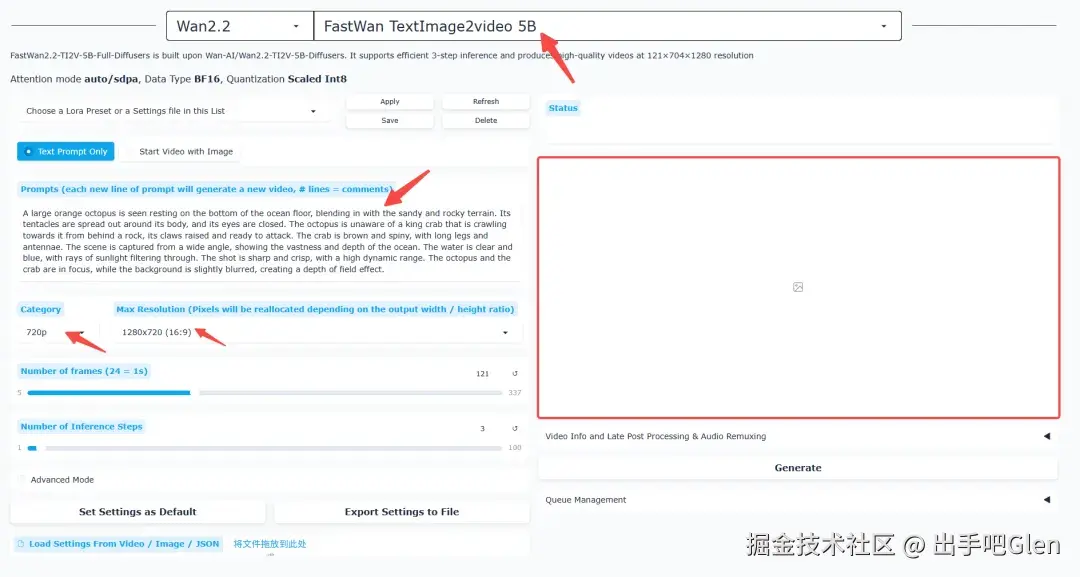The width and height of the screenshot is (1080, 577).
Task: Enable the Advanced Mode checkbox
Action: click(x=21, y=480)
